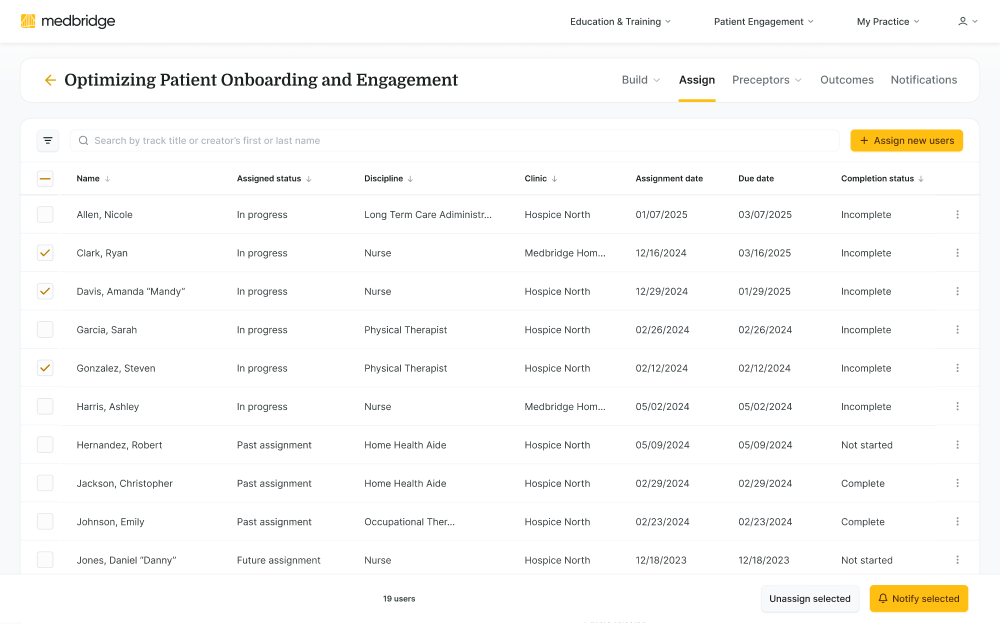Check the box for Allen, Nicole
The width and height of the screenshot is (1000, 624).
(x=45, y=214)
